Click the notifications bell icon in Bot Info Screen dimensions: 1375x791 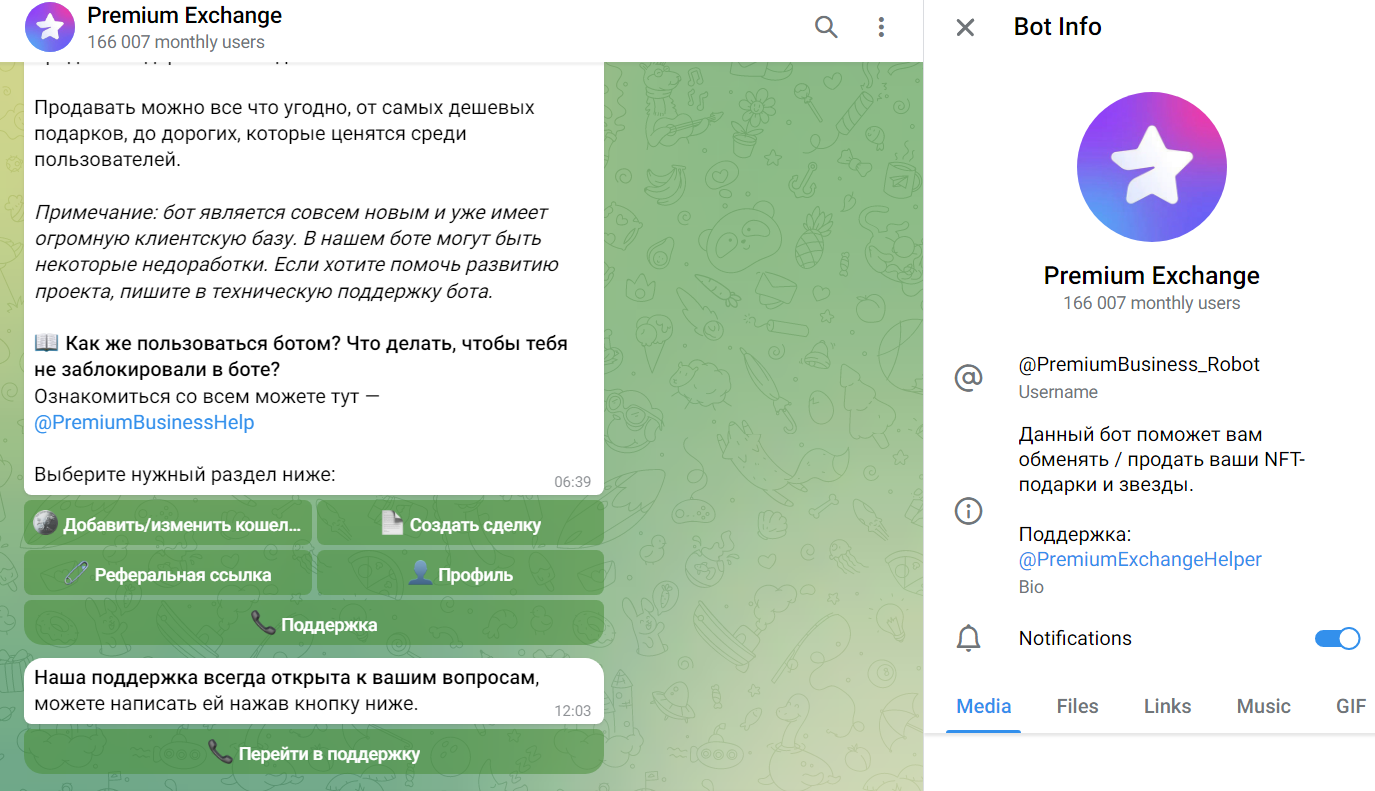[x=968, y=638]
